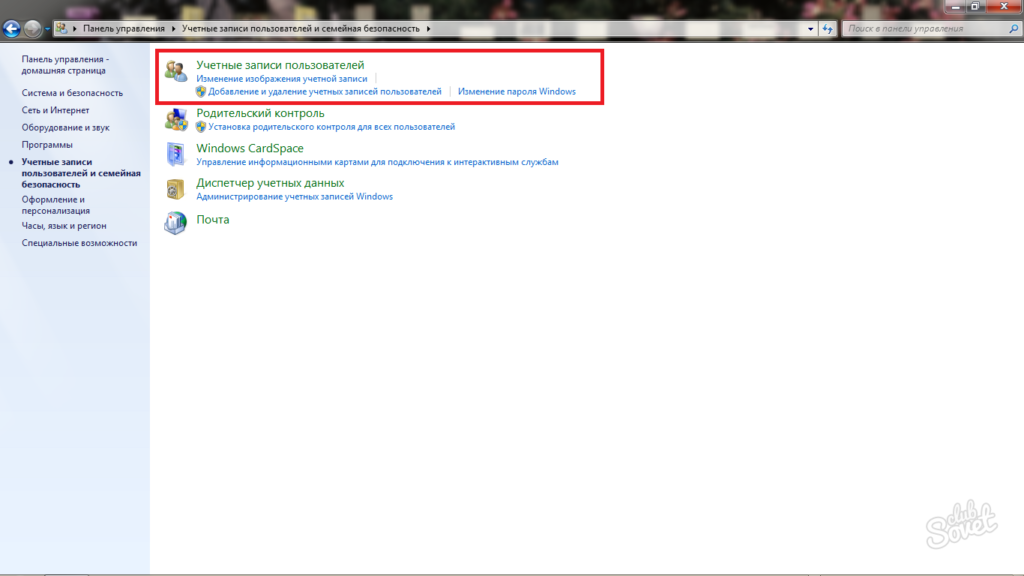Open Почта via its envelope icon
1024x576 pixels.
176,222
